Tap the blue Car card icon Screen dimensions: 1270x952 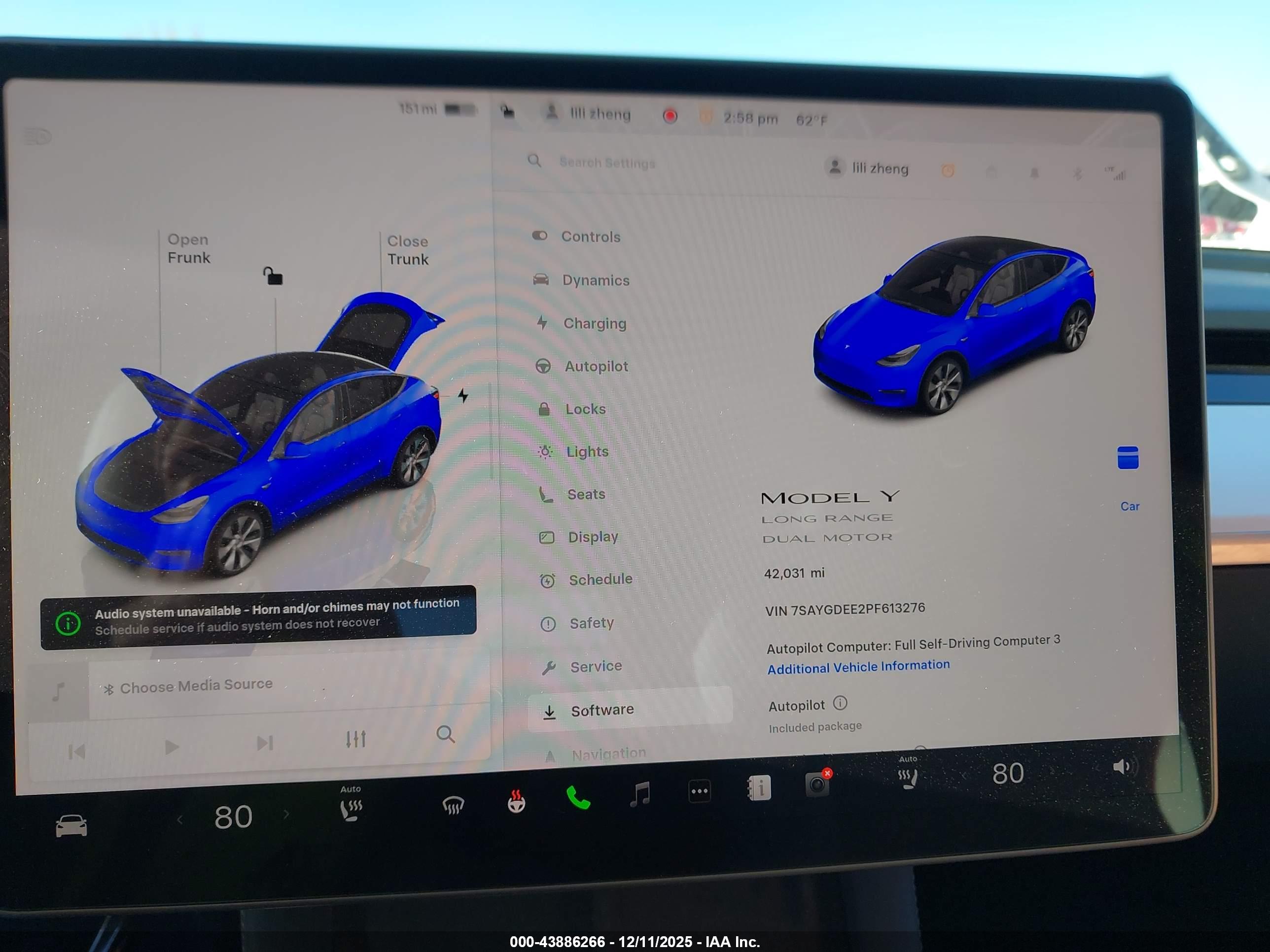tap(1128, 458)
